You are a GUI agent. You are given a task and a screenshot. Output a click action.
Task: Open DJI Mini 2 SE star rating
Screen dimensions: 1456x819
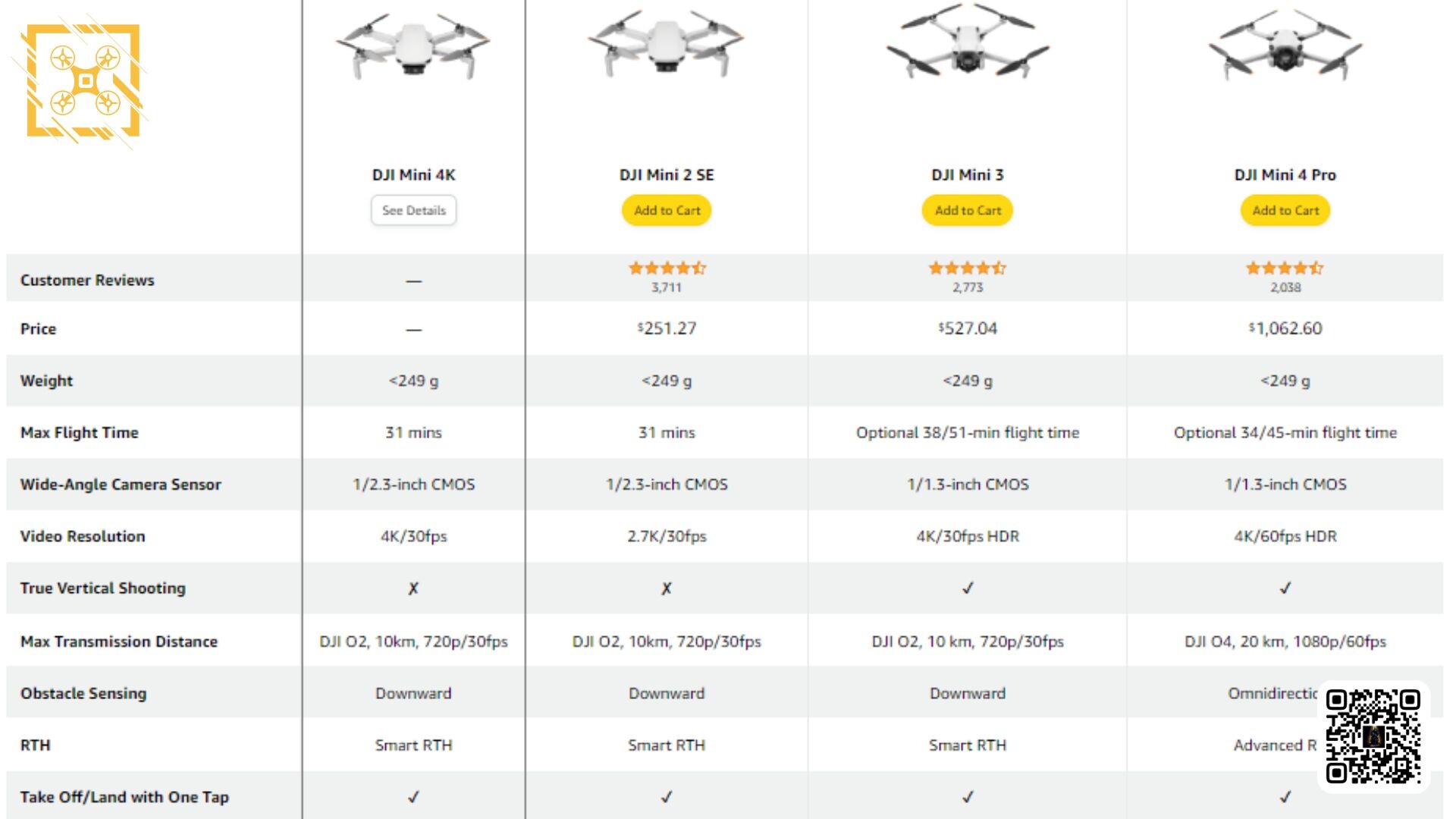[x=667, y=268]
